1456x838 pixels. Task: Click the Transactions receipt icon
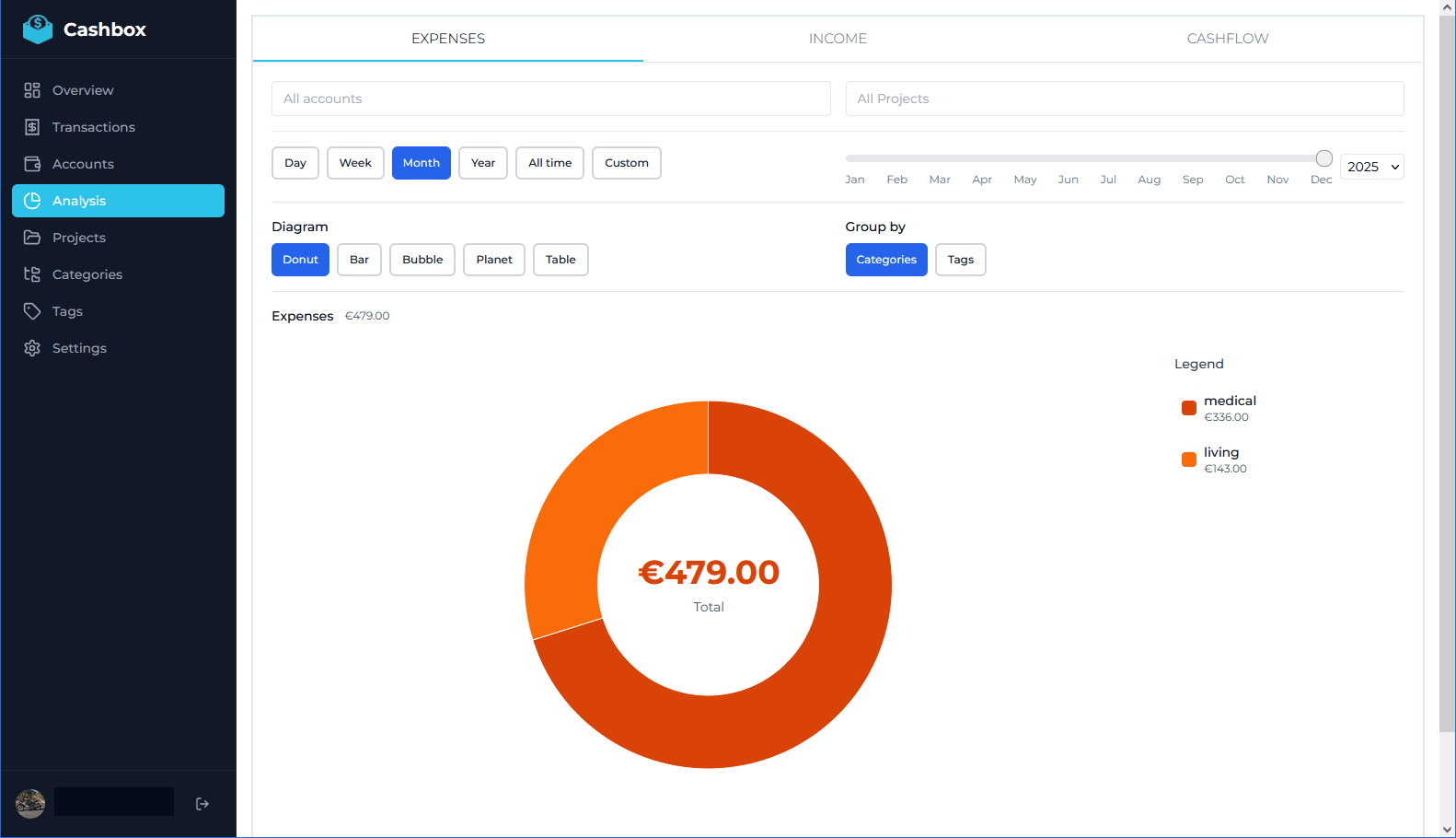click(32, 127)
